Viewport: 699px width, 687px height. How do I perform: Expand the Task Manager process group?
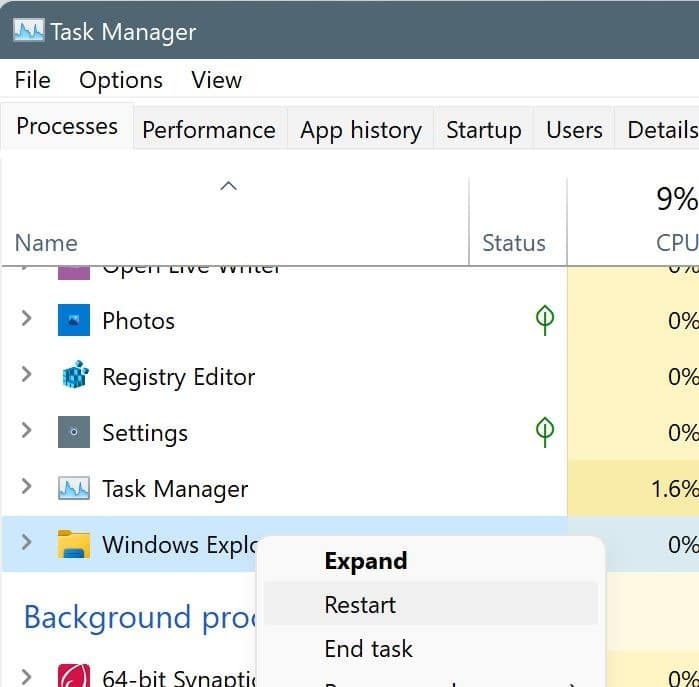tap(27, 486)
